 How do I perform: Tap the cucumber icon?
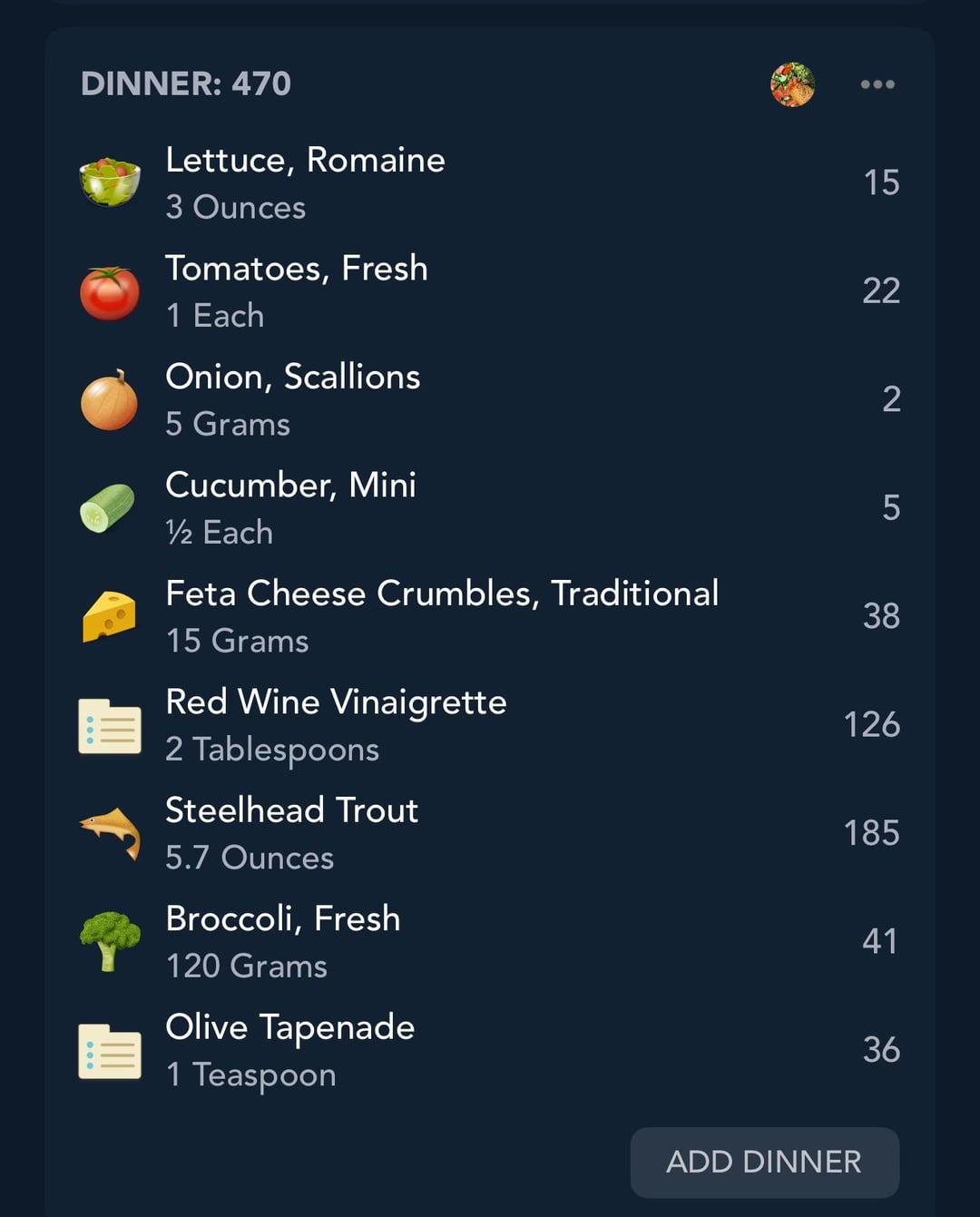(x=107, y=507)
